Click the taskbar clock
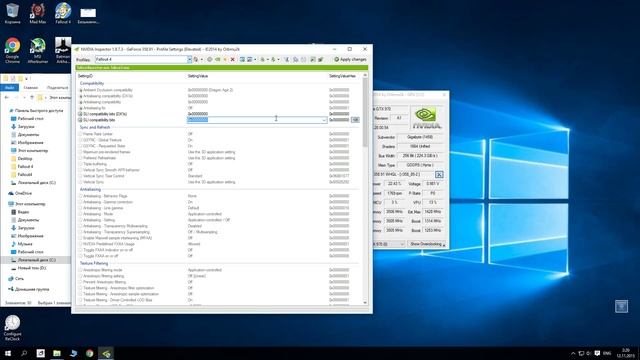Screen dimensions: 640x360 [x=625, y=353]
